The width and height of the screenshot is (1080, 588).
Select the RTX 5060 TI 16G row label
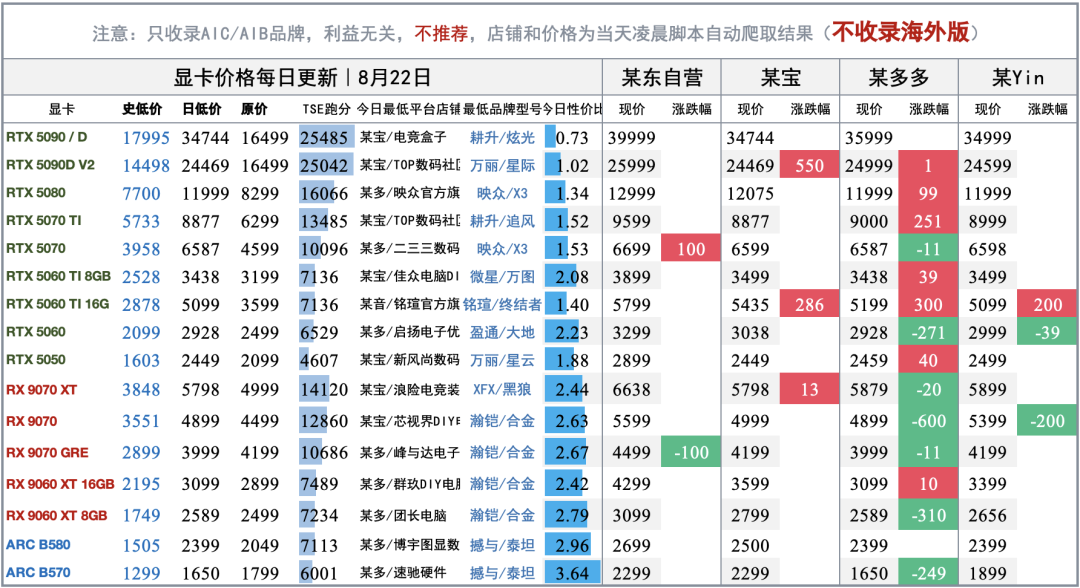tap(58, 304)
